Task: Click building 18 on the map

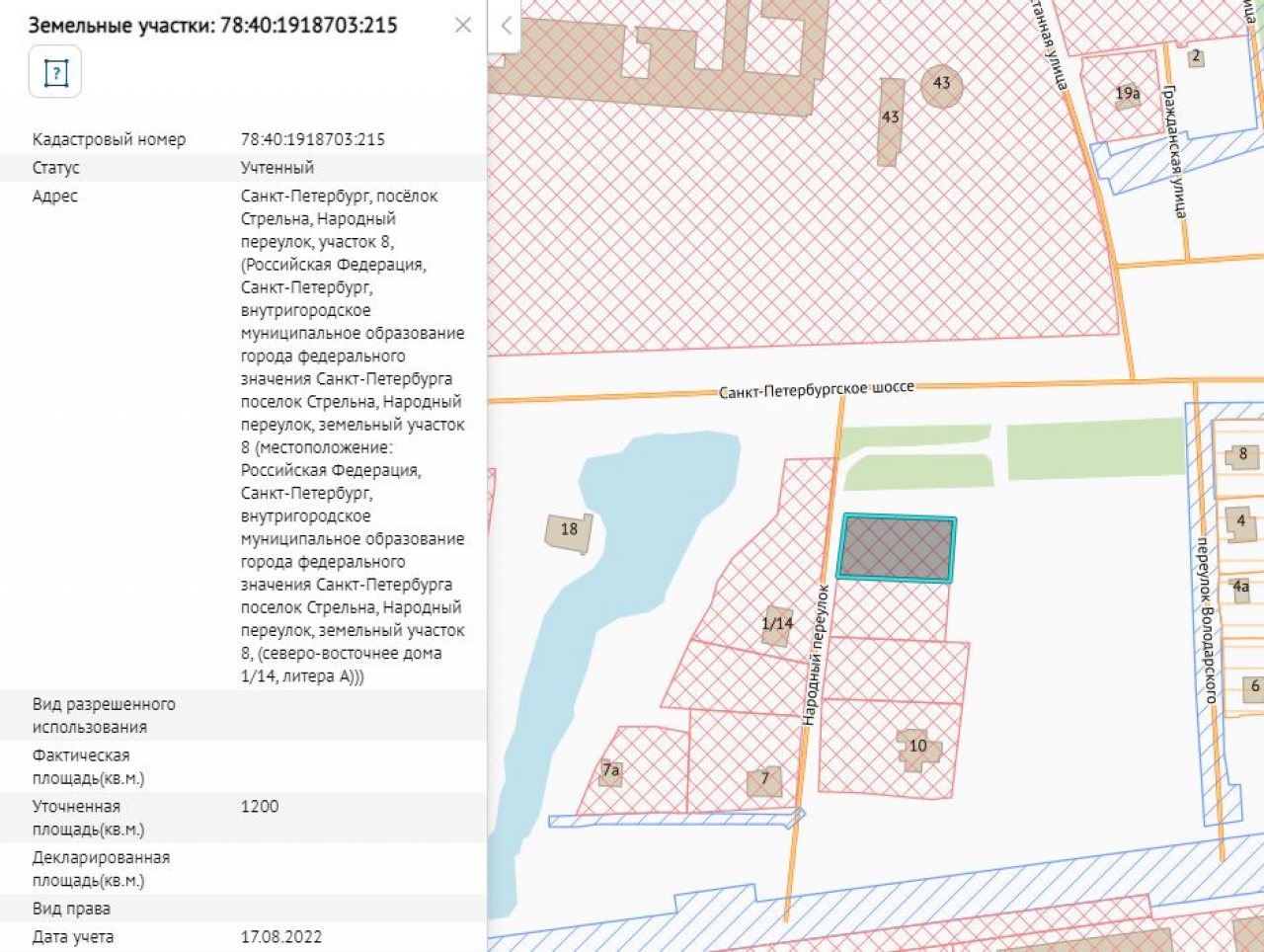Action: [x=569, y=531]
